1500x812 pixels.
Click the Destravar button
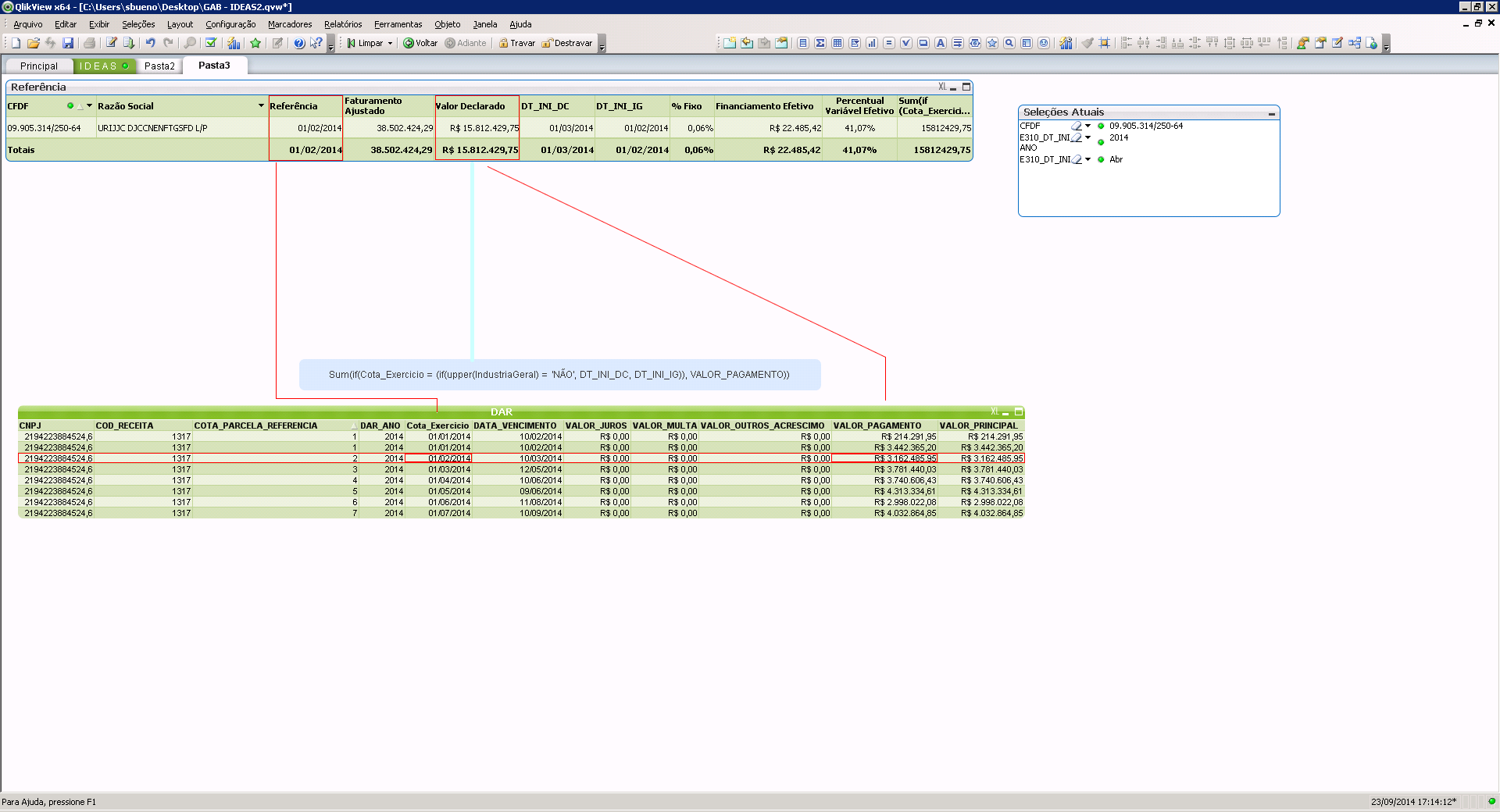(x=567, y=43)
